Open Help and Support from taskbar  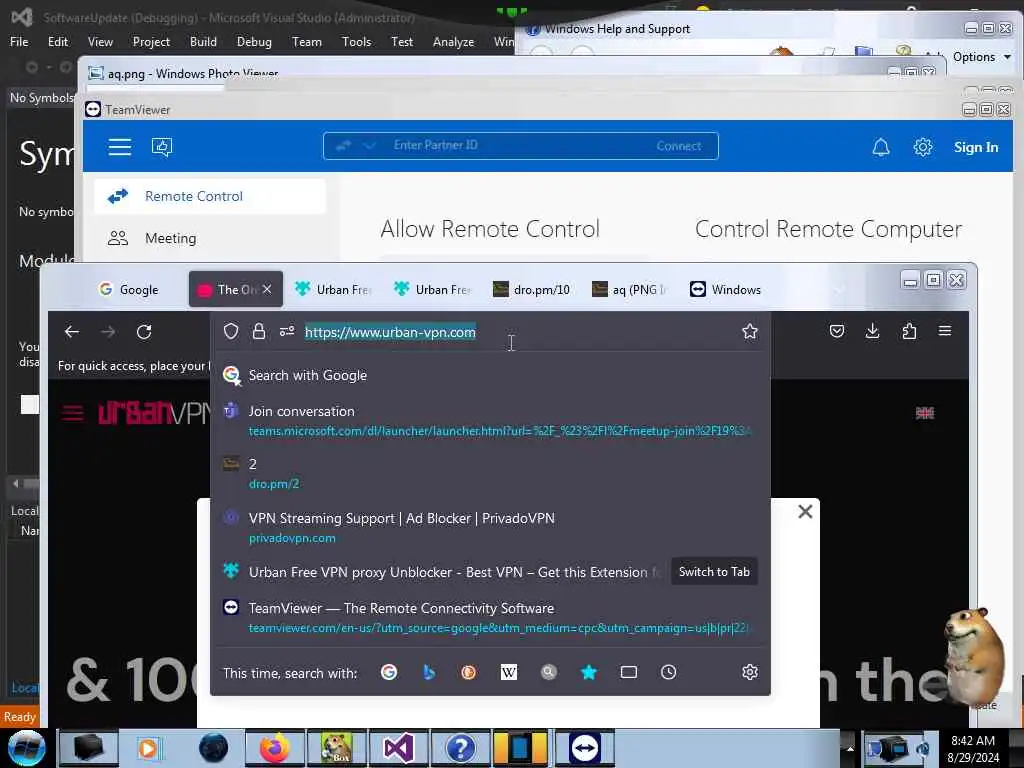[x=460, y=748]
